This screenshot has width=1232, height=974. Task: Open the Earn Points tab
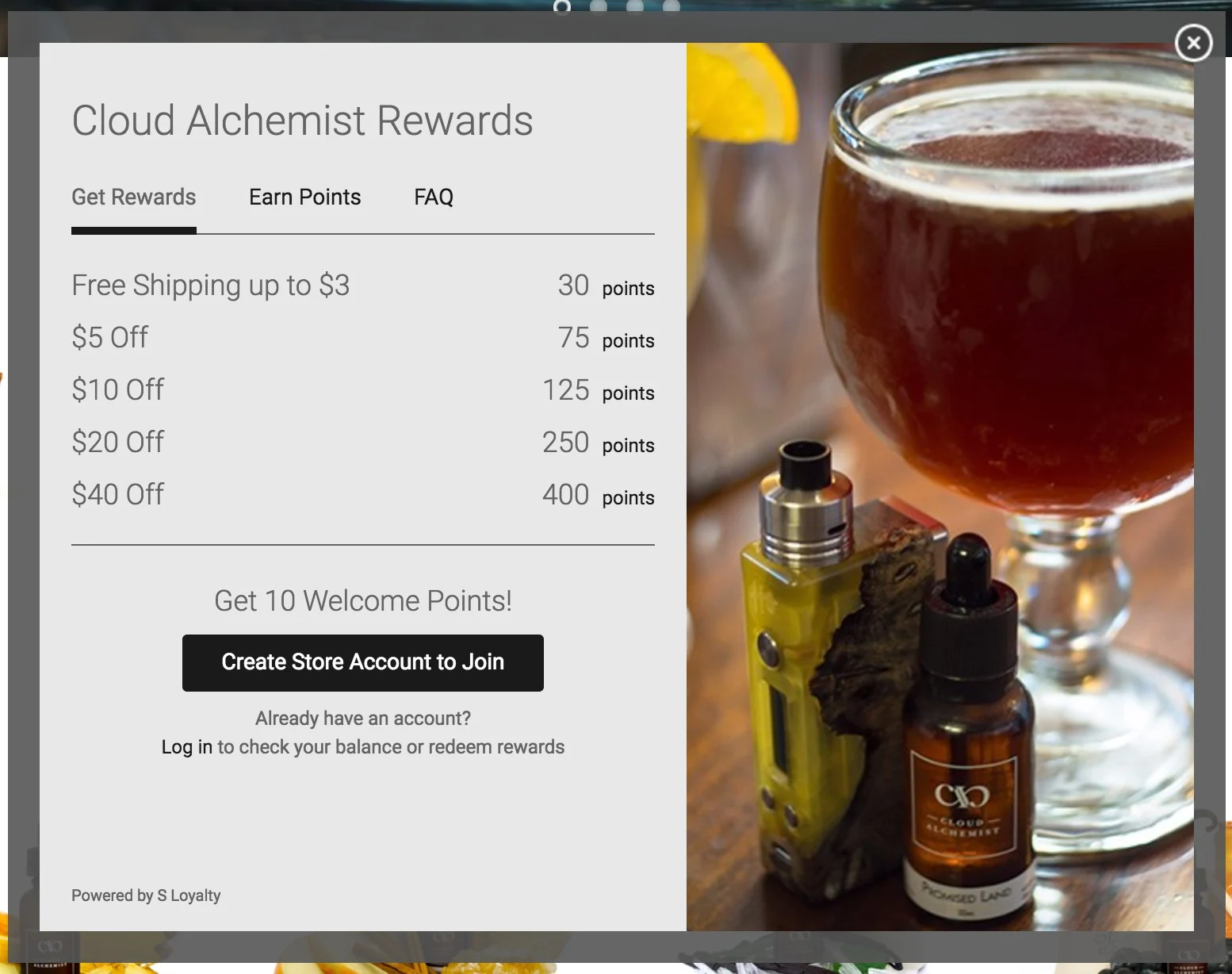(304, 197)
